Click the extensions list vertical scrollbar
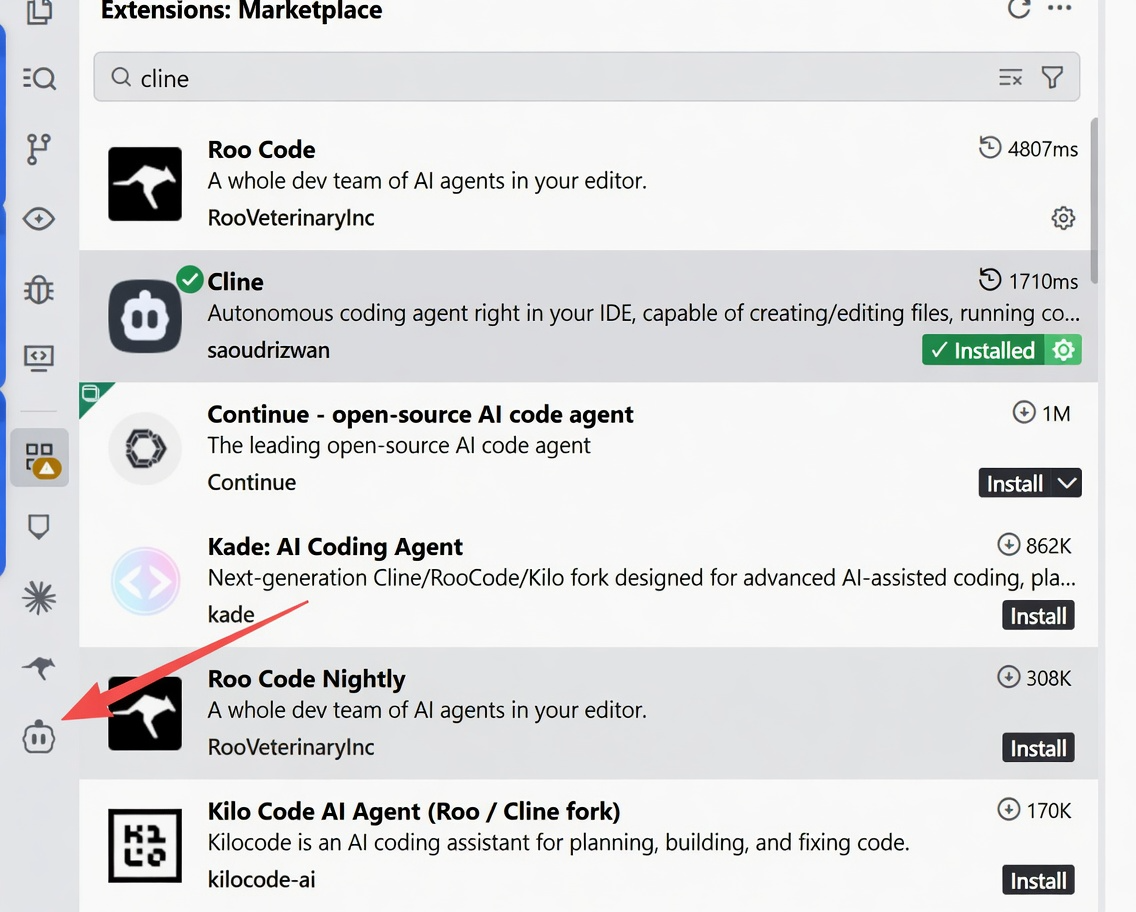This screenshot has width=1136, height=912. pyautogui.click(x=1094, y=200)
